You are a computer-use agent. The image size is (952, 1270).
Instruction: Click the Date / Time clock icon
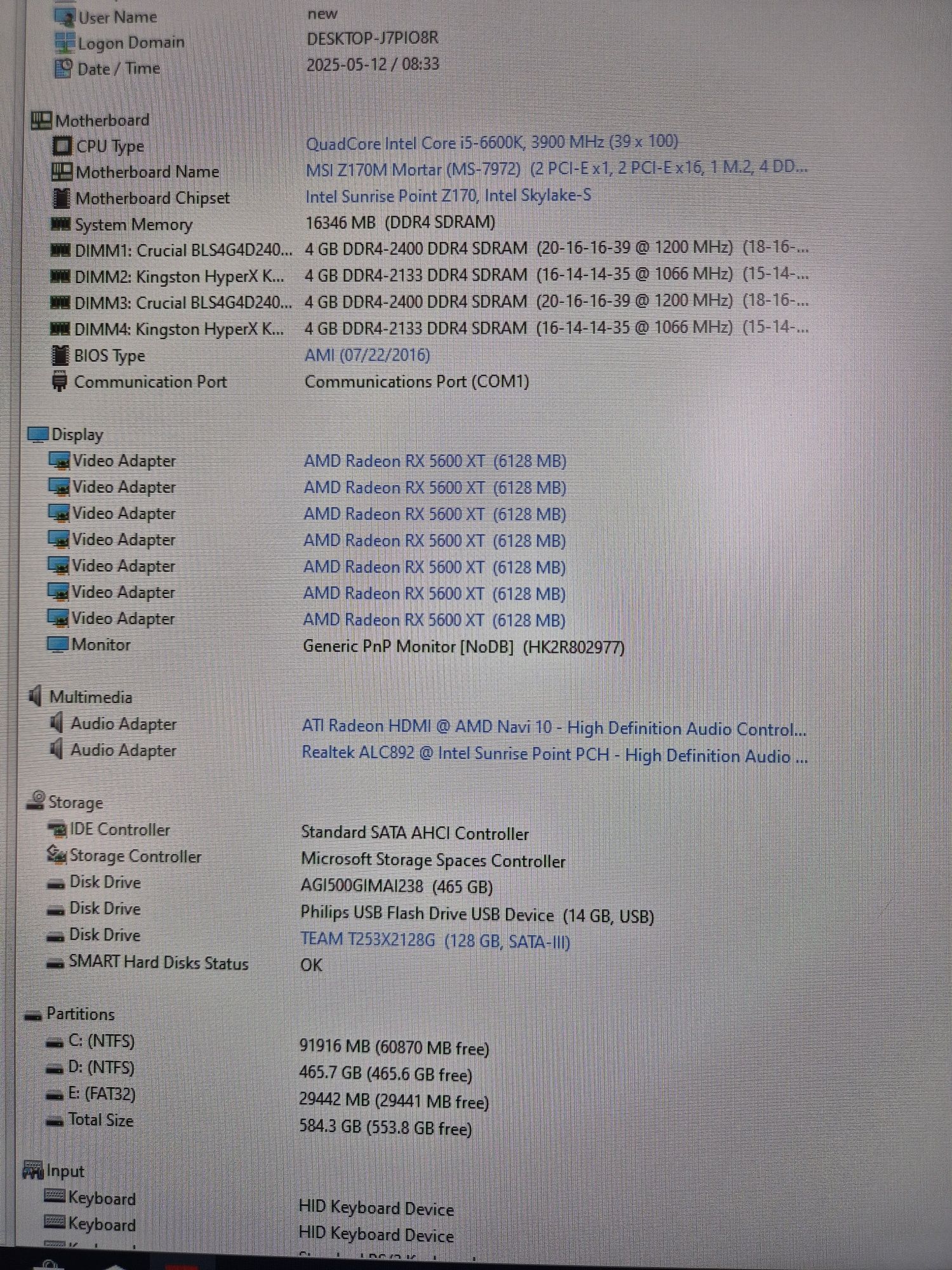[x=63, y=69]
